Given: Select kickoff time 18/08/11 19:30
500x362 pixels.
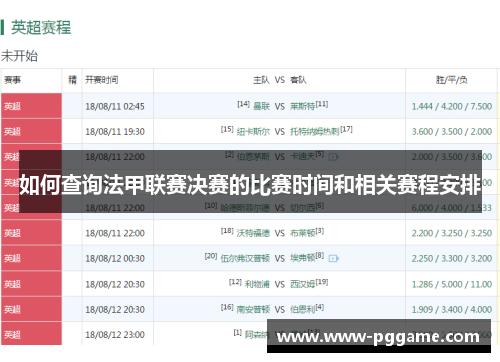Looking at the screenshot, I should [115, 132].
